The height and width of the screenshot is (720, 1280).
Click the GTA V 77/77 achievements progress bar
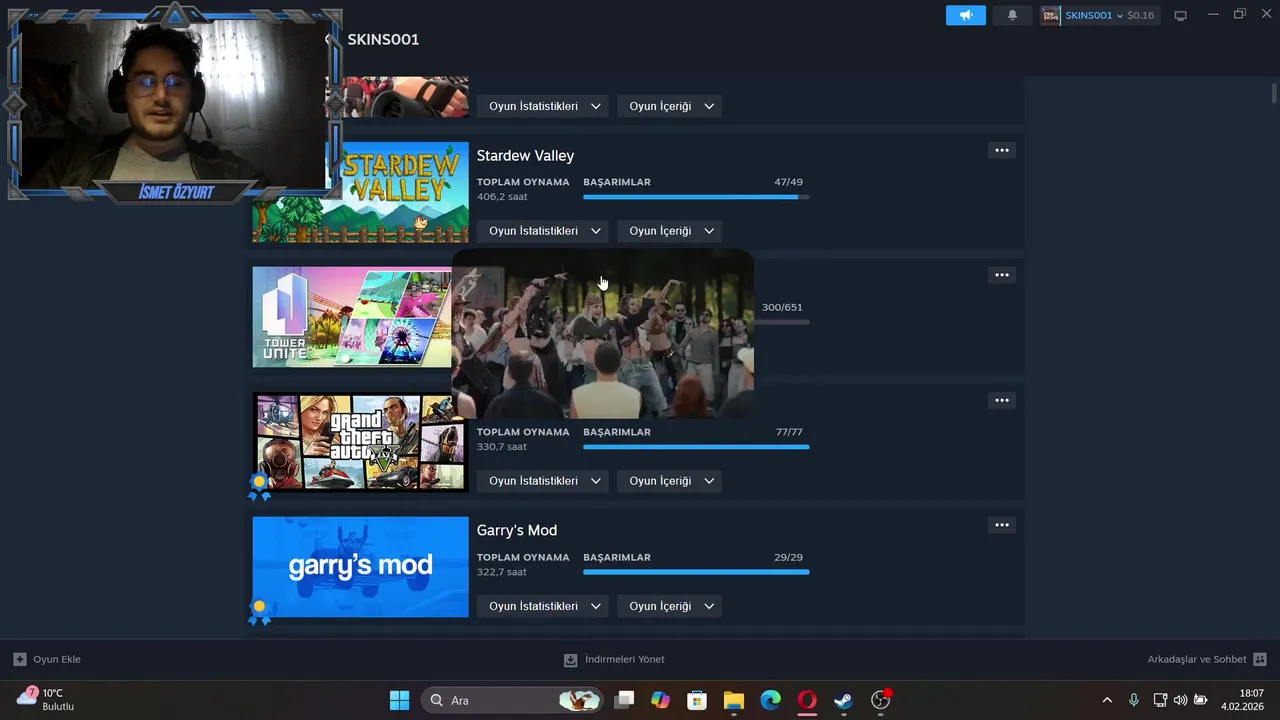[x=696, y=447]
